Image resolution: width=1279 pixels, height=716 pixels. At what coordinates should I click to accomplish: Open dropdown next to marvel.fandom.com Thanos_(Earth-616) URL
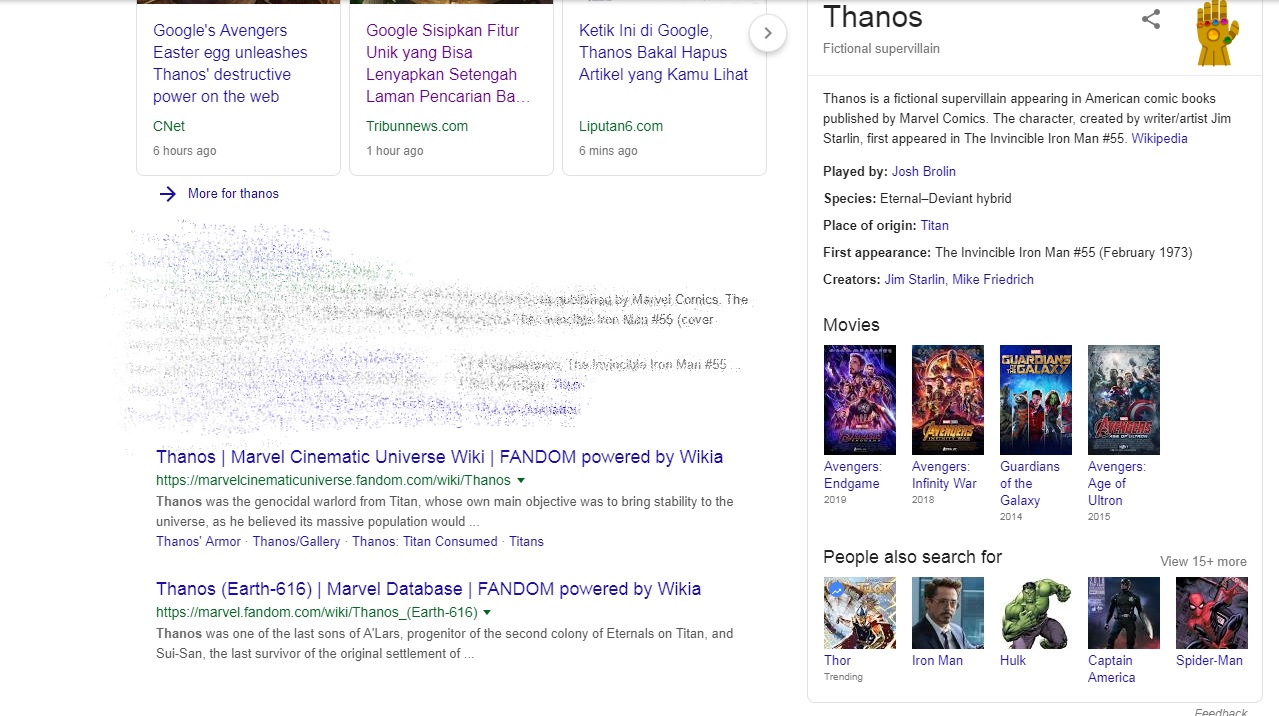[487, 613]
